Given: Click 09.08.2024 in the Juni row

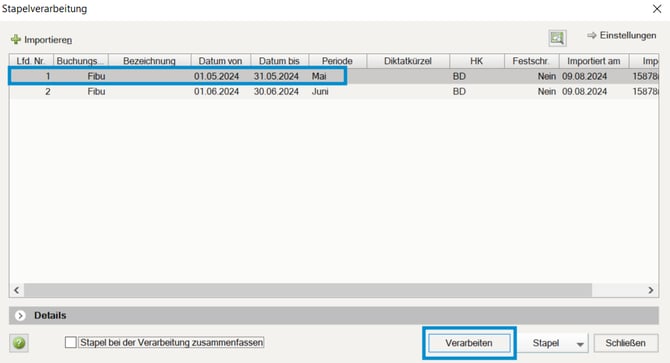Looking at the screenshot, I should point(585,92).
